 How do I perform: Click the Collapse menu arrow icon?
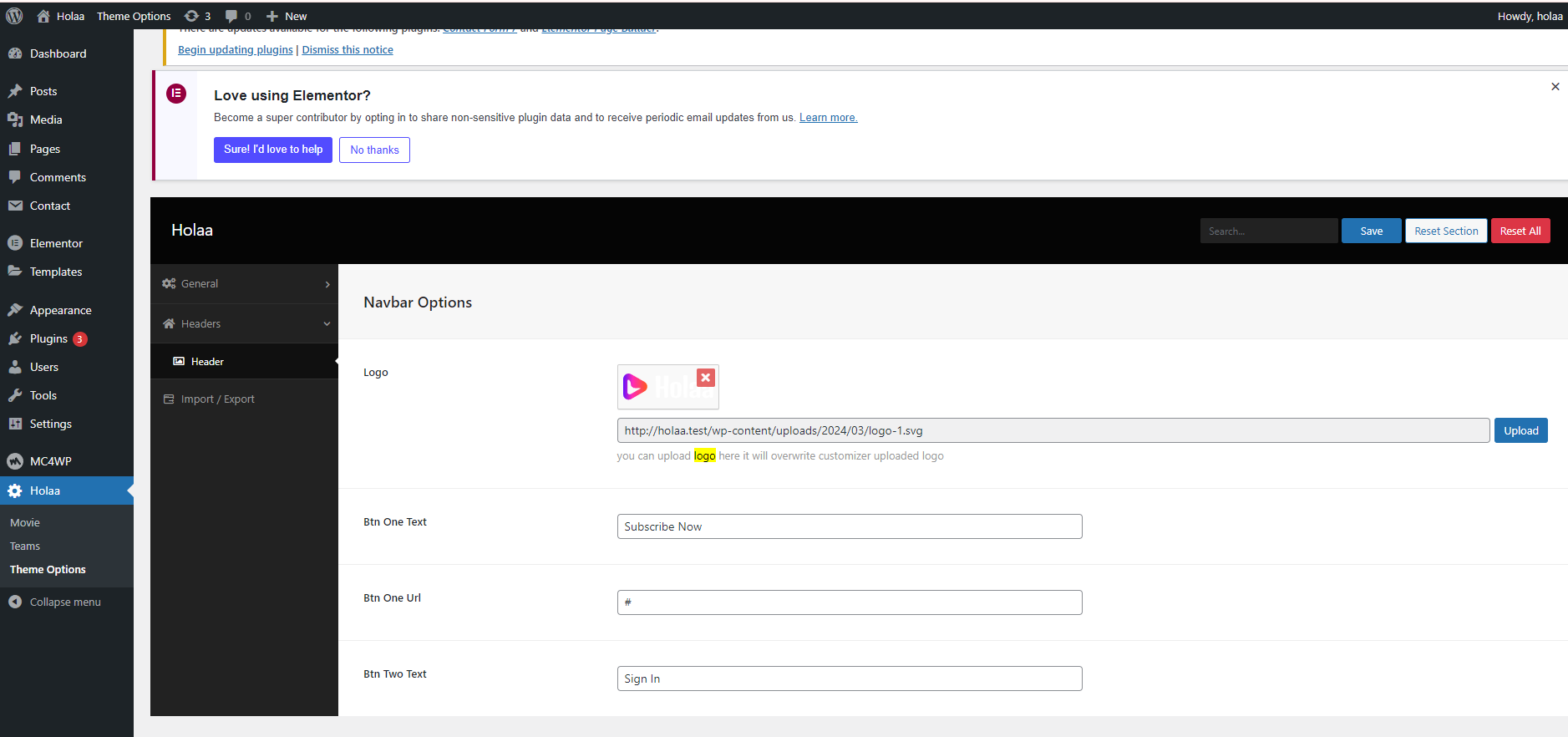[15, 602]
